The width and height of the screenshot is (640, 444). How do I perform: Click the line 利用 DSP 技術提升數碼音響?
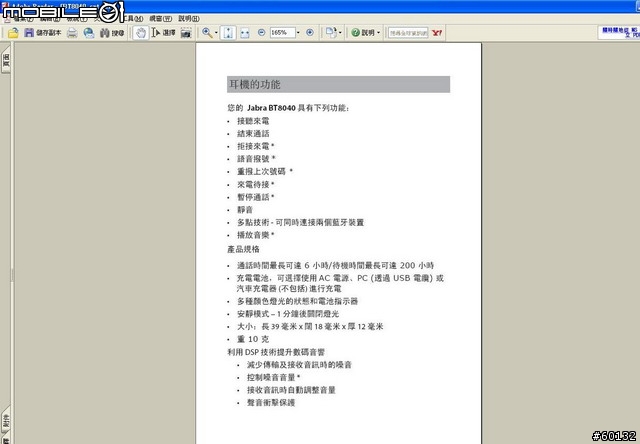(x=276, y=352)
